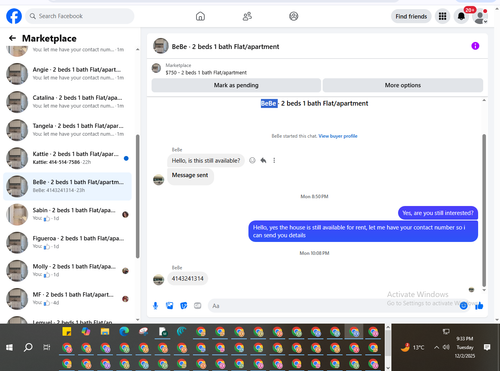Open Molly's conversation
Screen dimensions: 500x371
pyautogui.click(x=67, y=271)
